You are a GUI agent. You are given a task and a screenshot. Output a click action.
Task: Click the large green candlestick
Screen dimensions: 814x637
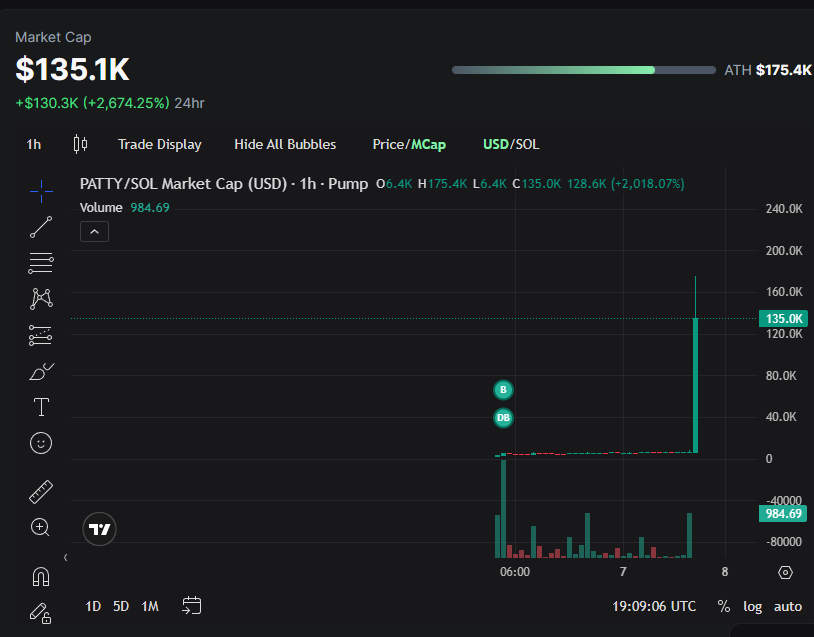tap(695, 385)
